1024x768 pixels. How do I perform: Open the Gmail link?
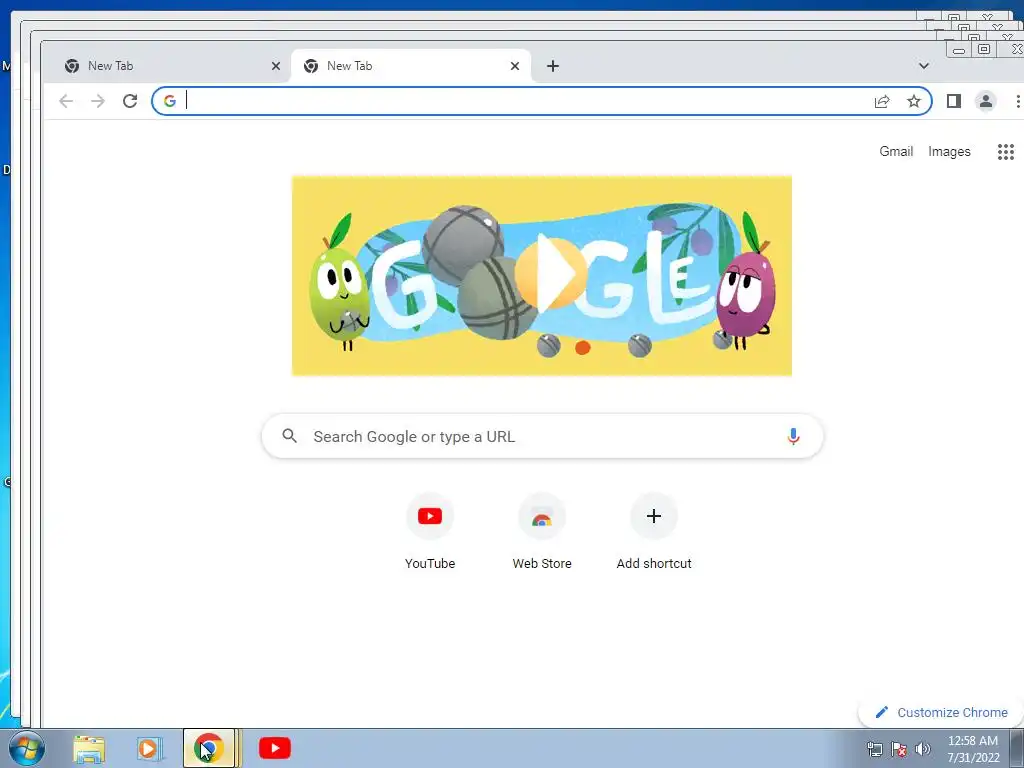pos(896,152)
